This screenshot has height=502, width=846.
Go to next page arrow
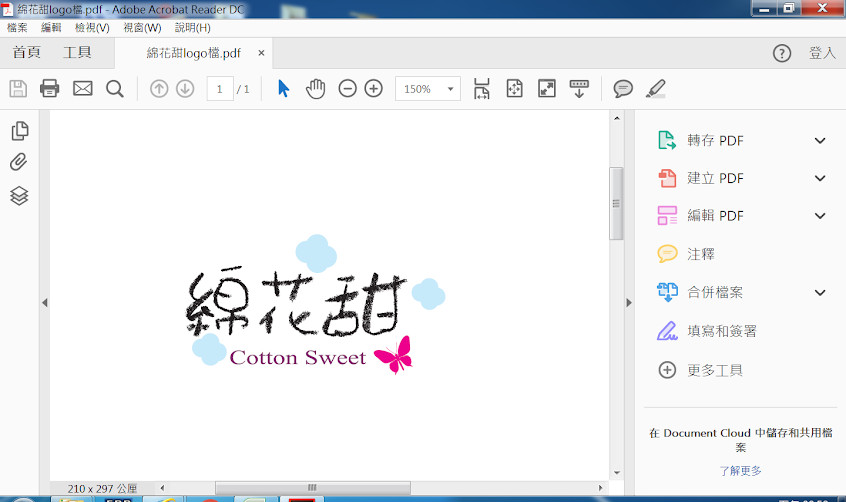(x=185, y=89)
